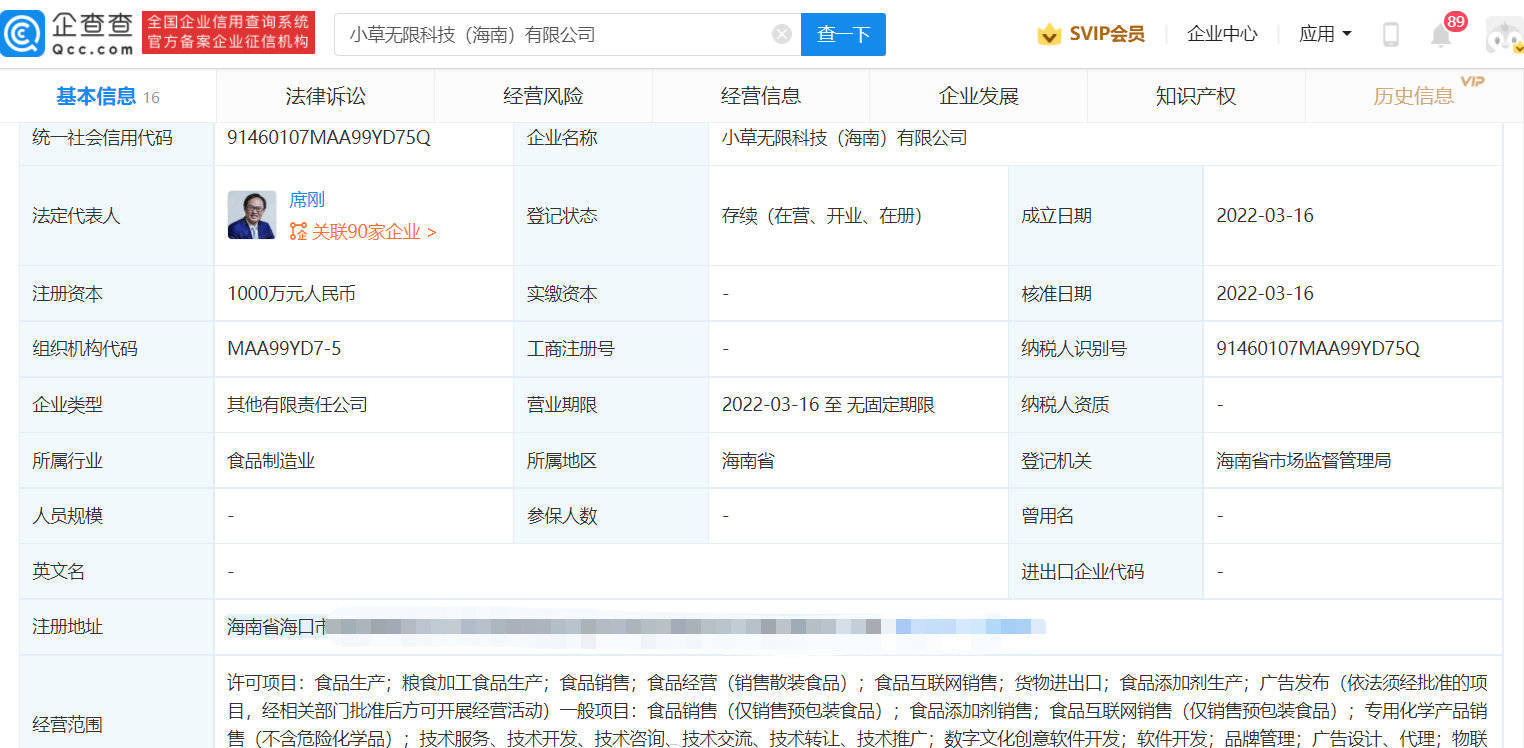This screenshot has height=748, width=1524.
Task: Click the 注册地址 value starting 海南省海口市
Action: tap(635, 627)
